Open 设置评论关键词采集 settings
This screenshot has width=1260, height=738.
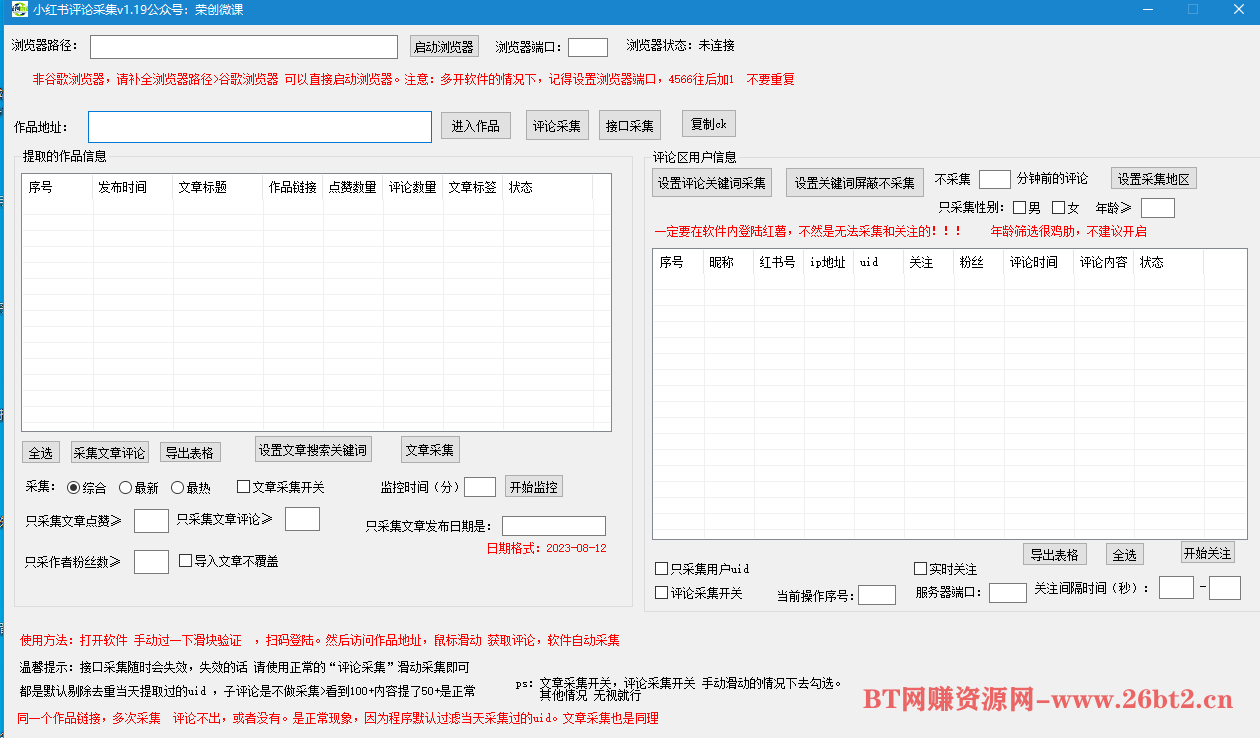point(711,183)
